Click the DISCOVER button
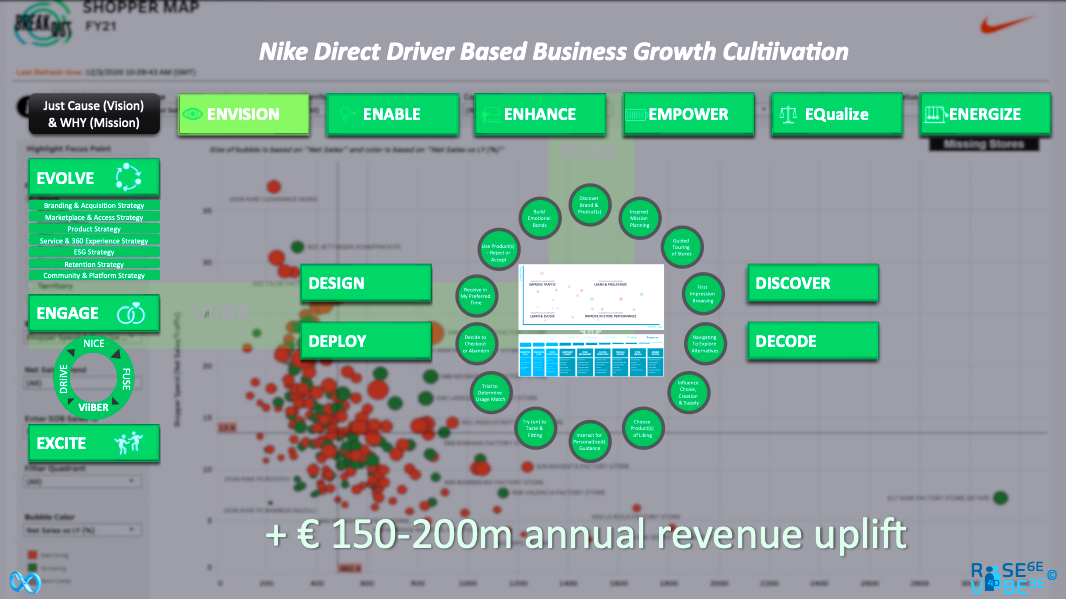 point(812,283)
